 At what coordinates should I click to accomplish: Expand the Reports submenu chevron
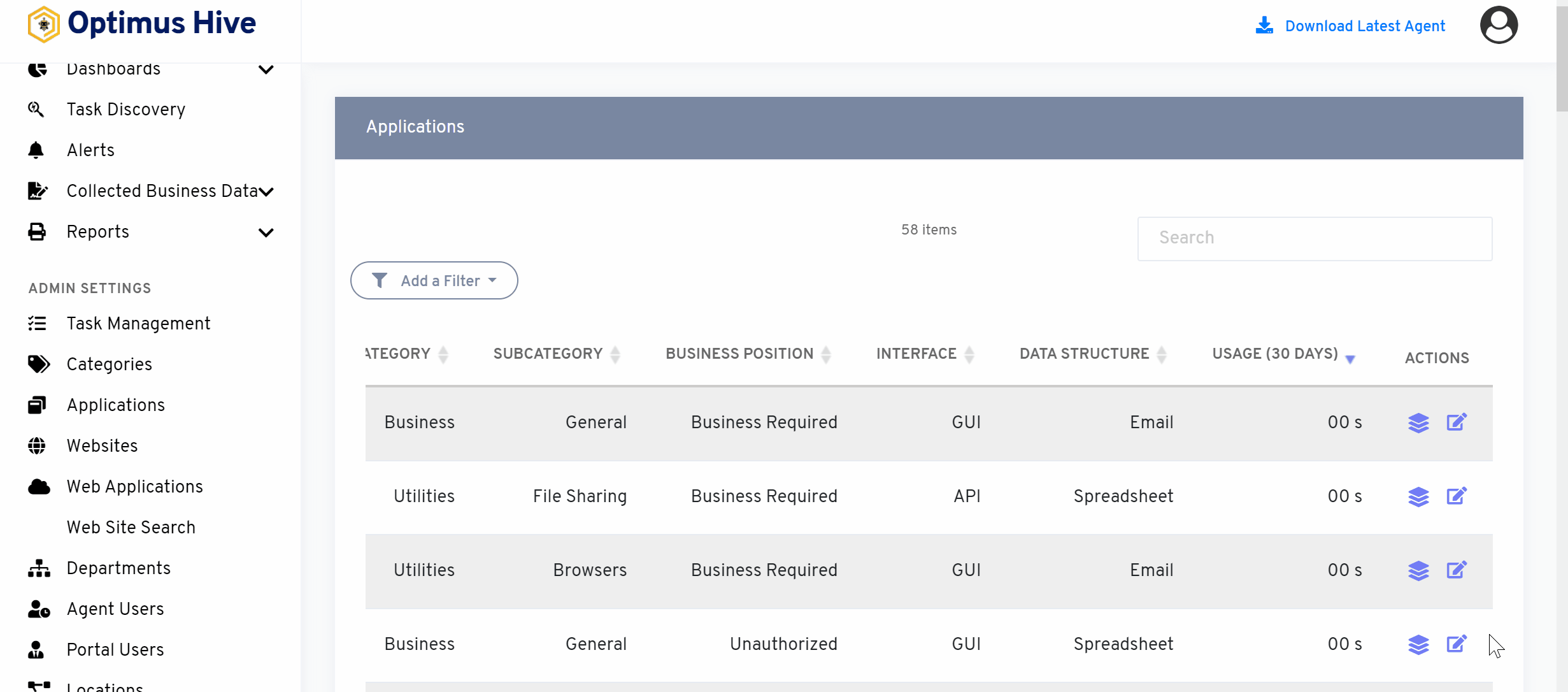pyautogui.click(x=266, y=233)
